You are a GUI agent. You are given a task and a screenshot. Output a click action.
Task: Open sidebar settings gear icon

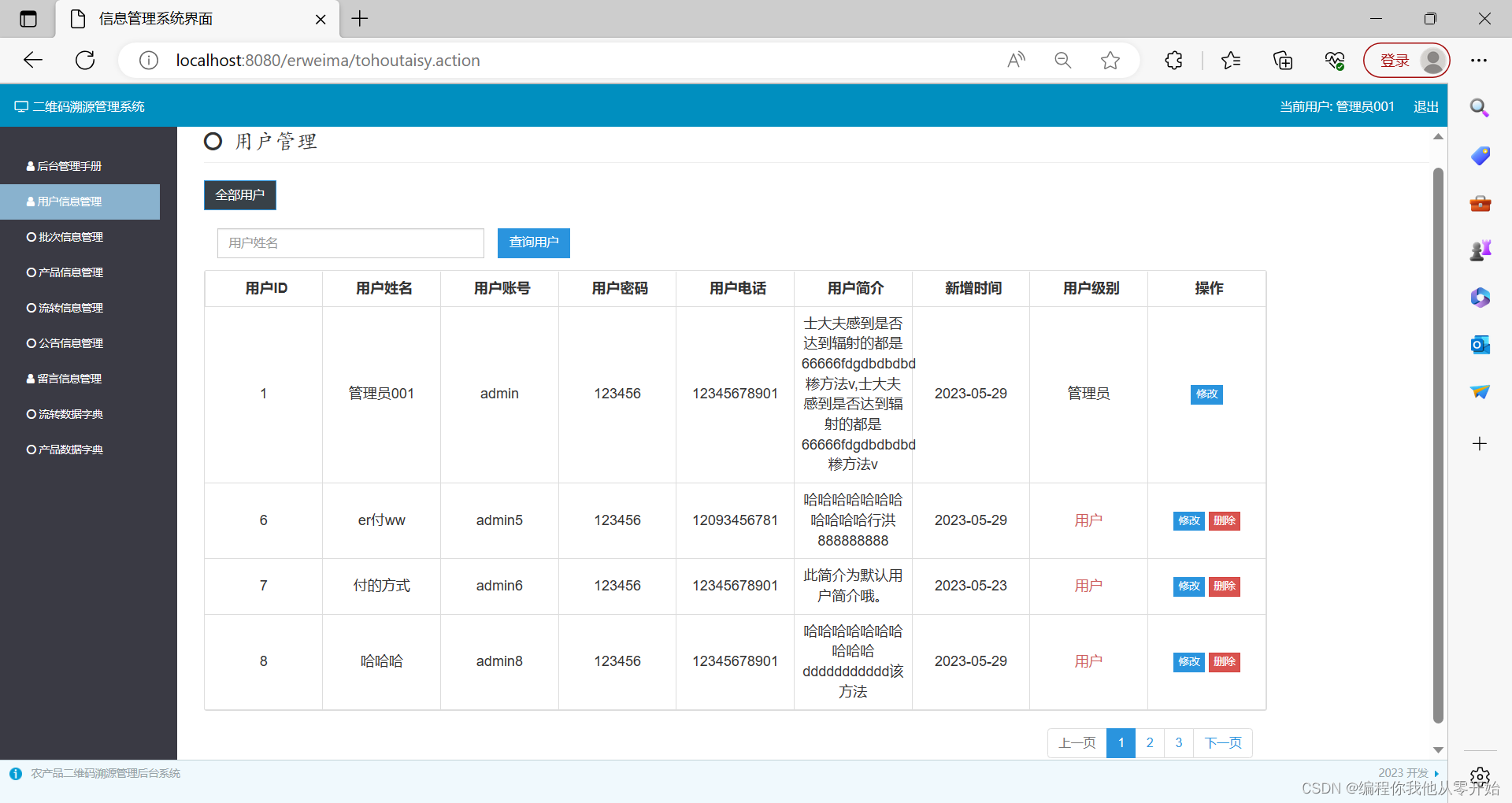coord(1480,777)
